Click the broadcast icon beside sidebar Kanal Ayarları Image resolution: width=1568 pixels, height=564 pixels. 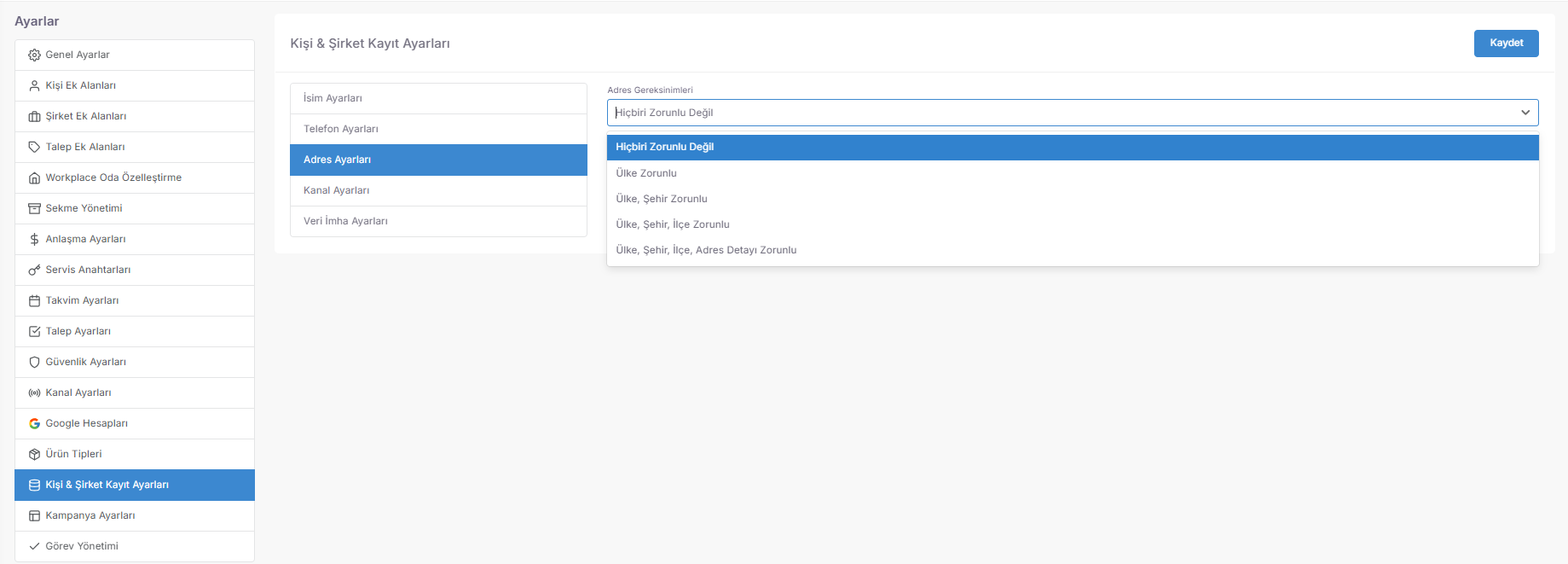(x=34, y=392)
